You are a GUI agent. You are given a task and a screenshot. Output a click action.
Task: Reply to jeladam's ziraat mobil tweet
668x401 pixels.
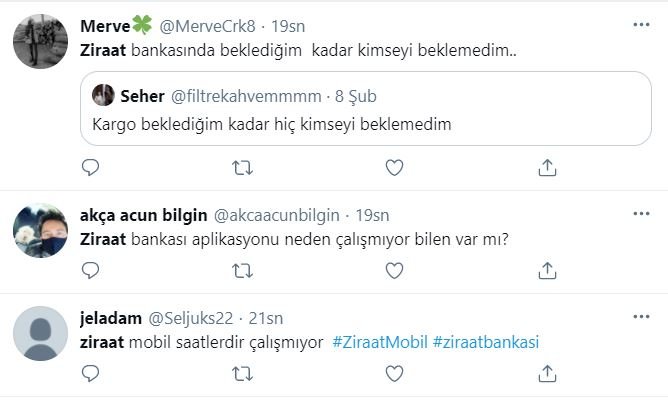(90, 374)
